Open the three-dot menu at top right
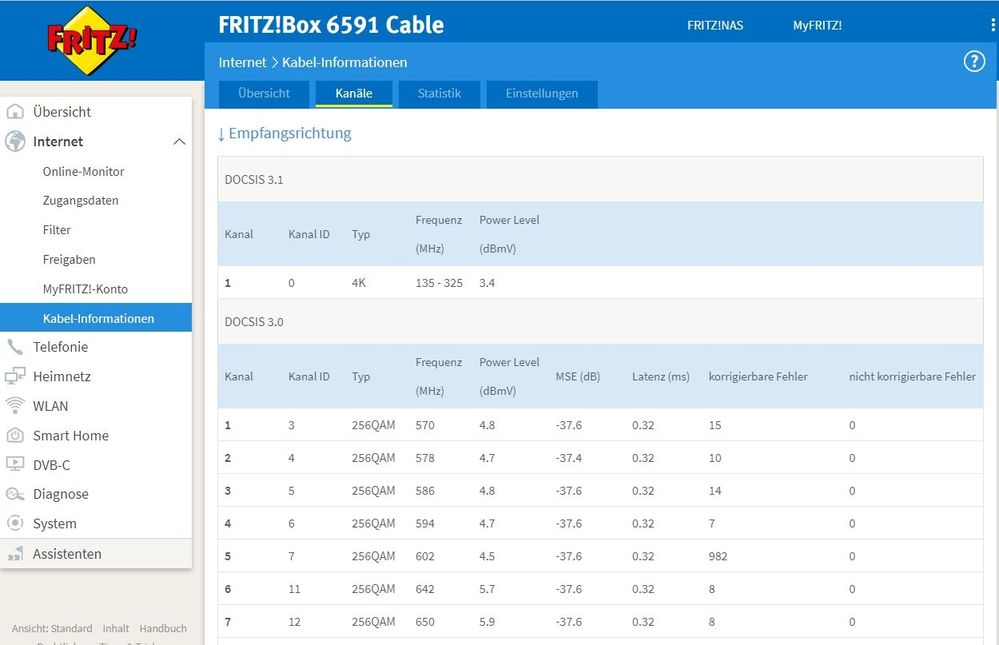This screenshot has width=999, height=645. pos(993,25)
